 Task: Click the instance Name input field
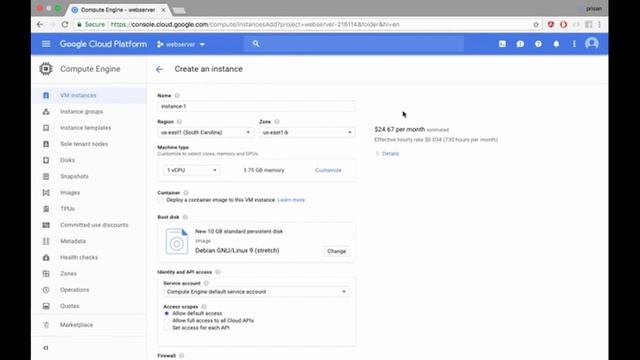tap(256, 107)
